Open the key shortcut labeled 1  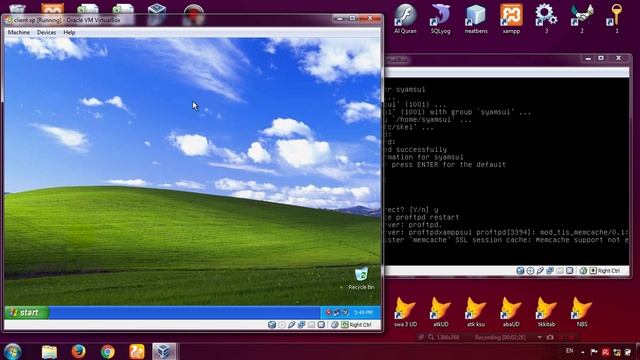[616, 19]
